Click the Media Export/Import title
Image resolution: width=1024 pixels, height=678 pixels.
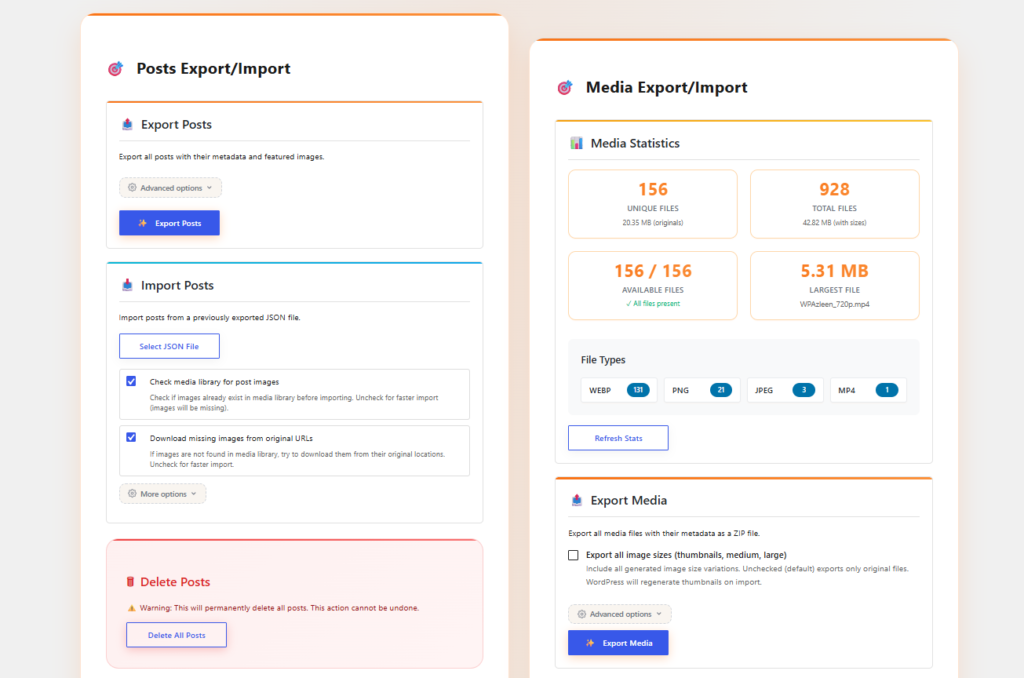coord(666,88)
